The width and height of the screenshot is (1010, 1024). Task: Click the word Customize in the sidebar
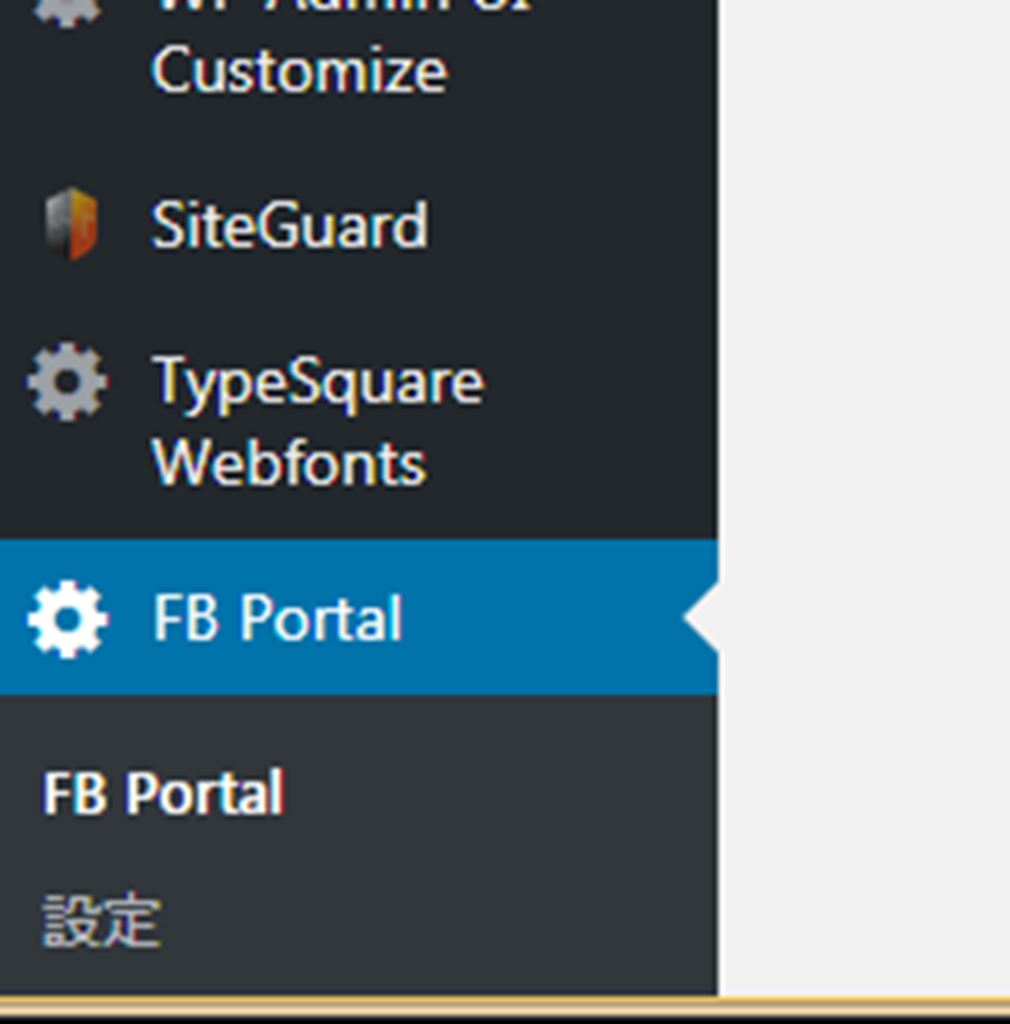(x=299, y=72)
